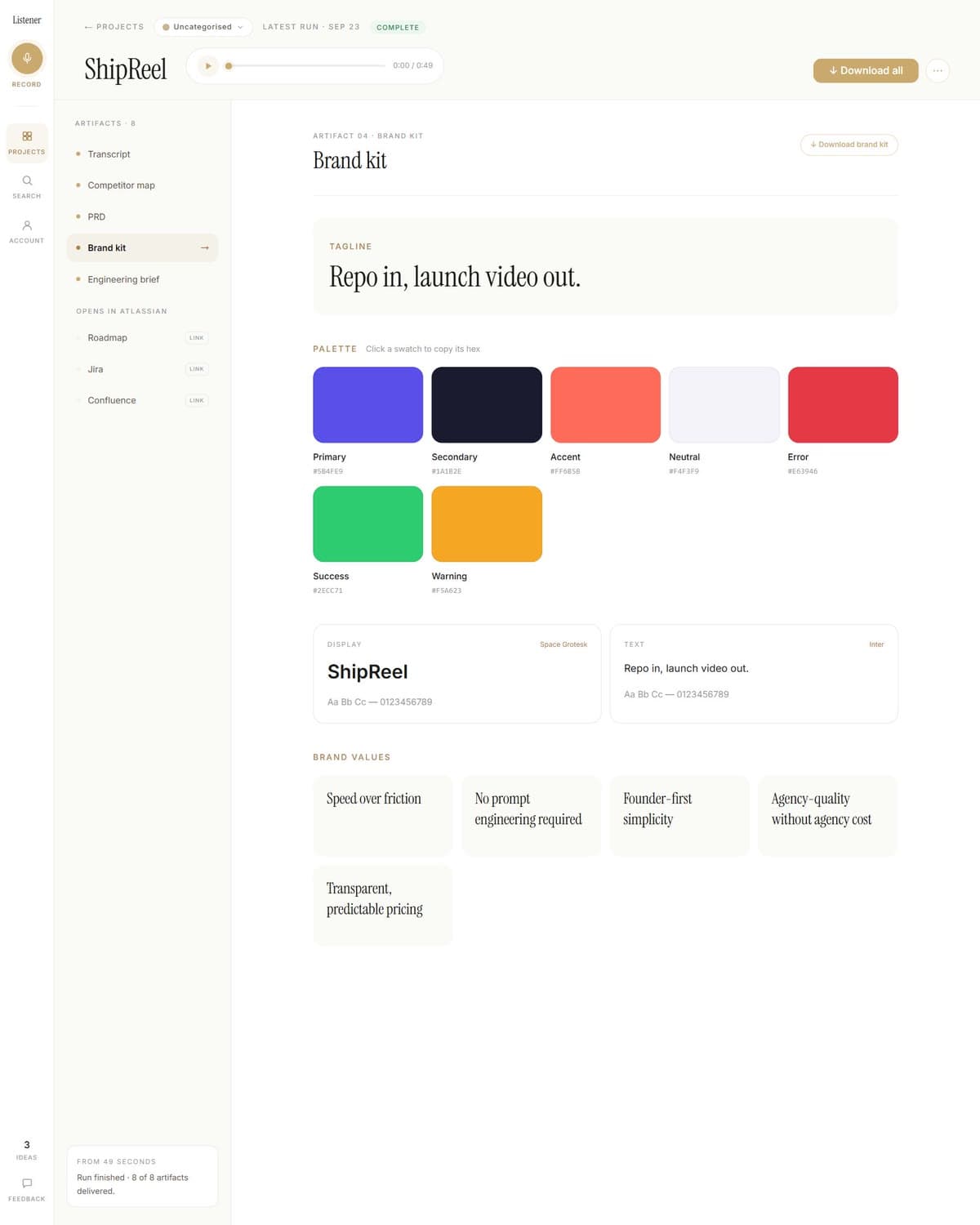Click the ShipReel project title
Screen dimensions: 980x1225
[126, 69]
